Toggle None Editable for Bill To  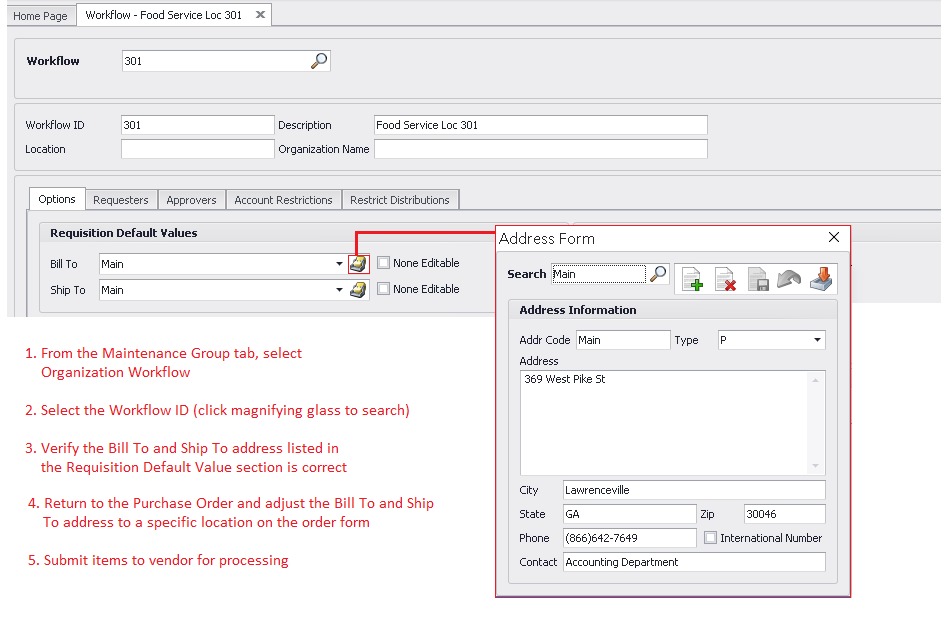[x=384, y=263]
